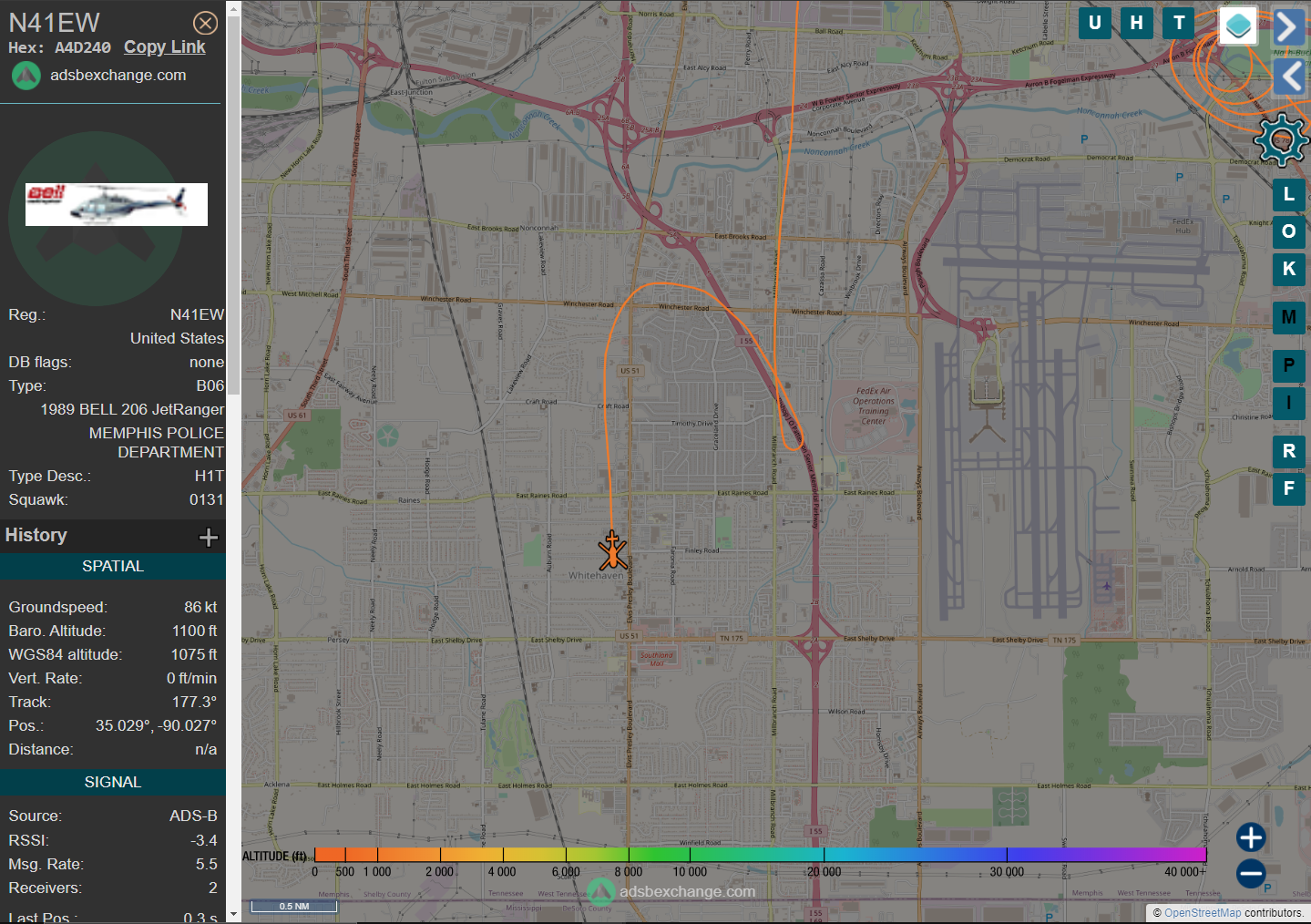Click the SPATIAL section header
Screen dimensions: 1311x924
pos(113,566)
